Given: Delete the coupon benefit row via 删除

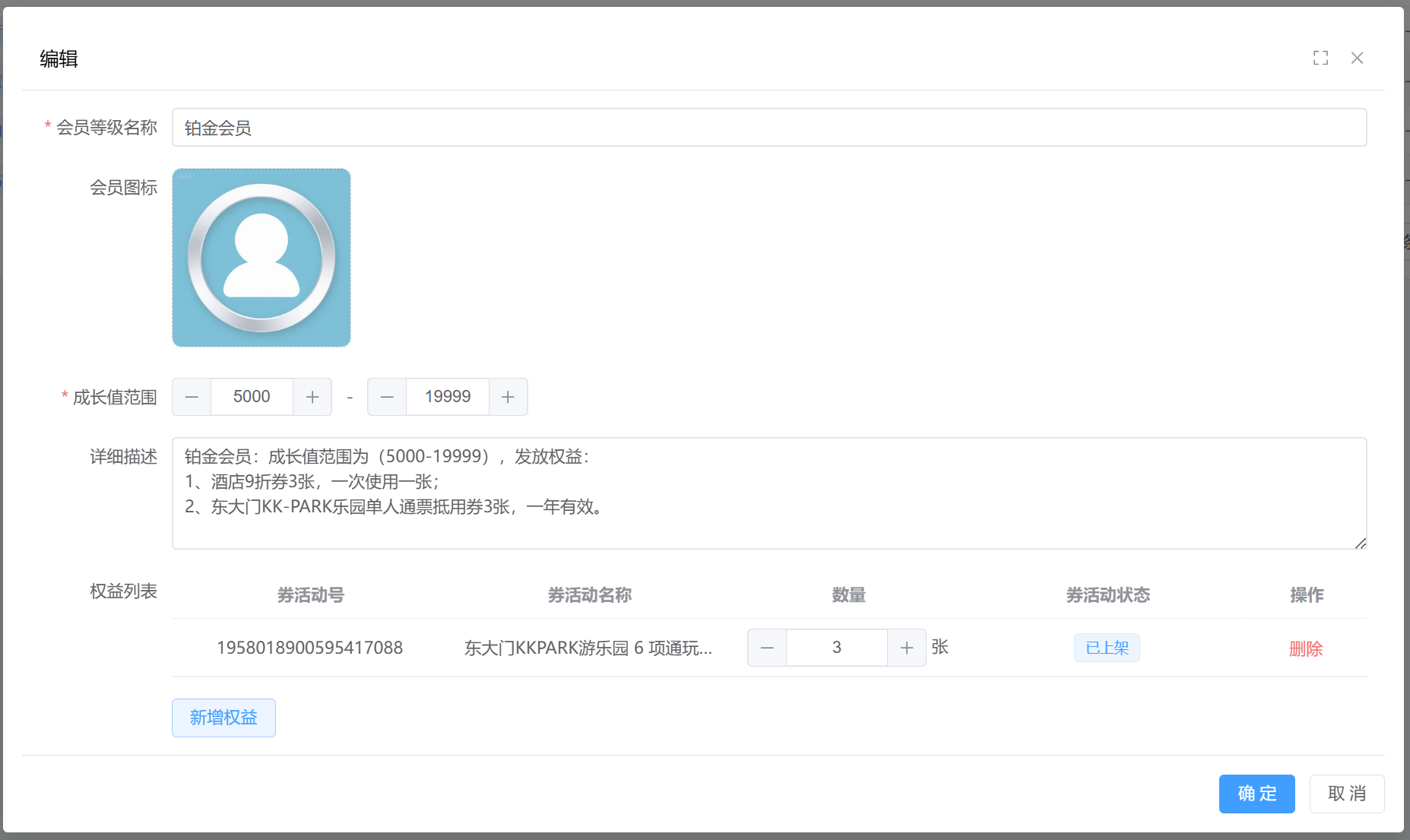Looking at the screenshot, I should (x=1306, y=648).
